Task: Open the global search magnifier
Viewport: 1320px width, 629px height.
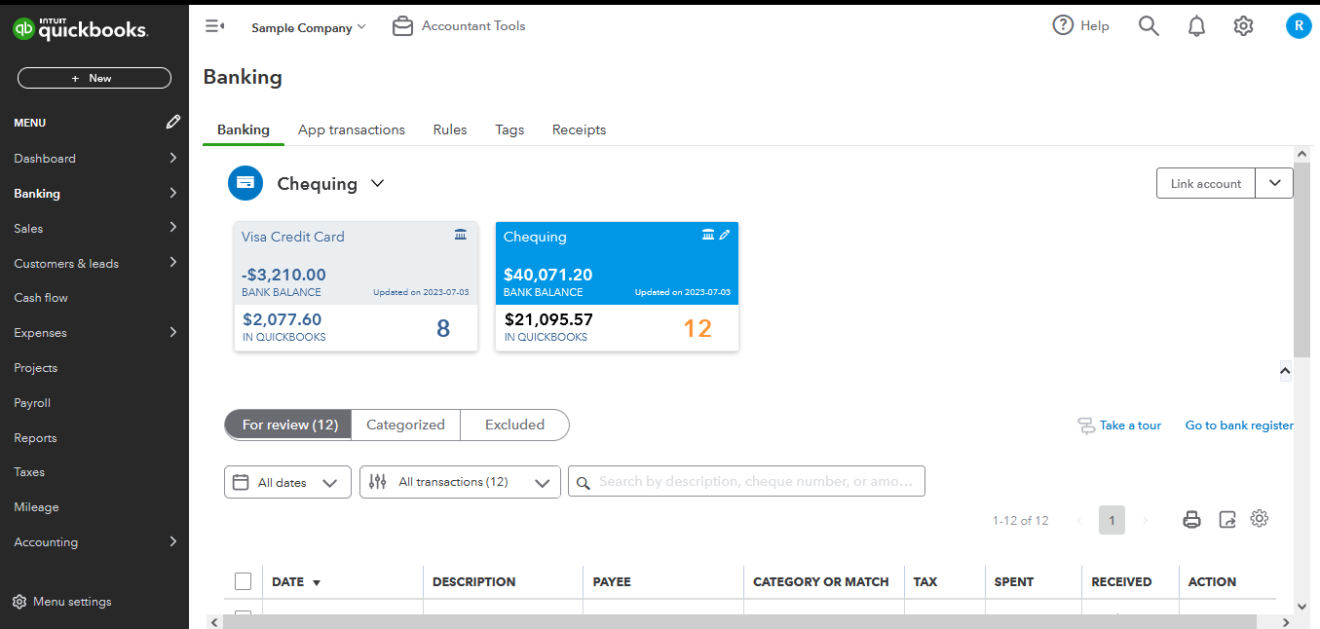Action: tap(1148, 25)
